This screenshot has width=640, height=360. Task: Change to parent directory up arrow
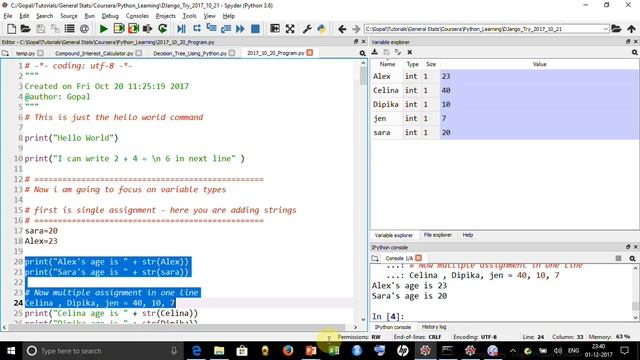[x=631, y=29]
